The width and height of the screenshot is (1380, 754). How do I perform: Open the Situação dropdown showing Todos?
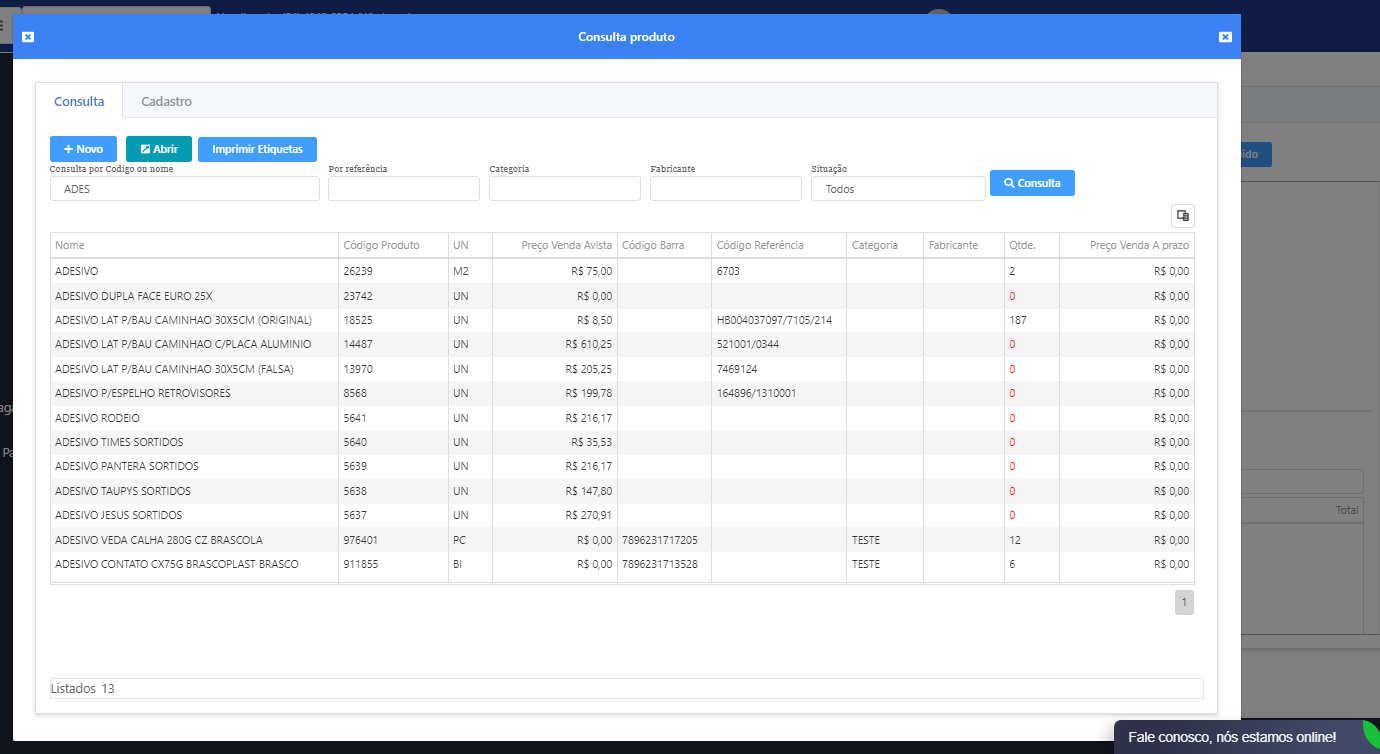pyautogui.click(x=897, y=189)
